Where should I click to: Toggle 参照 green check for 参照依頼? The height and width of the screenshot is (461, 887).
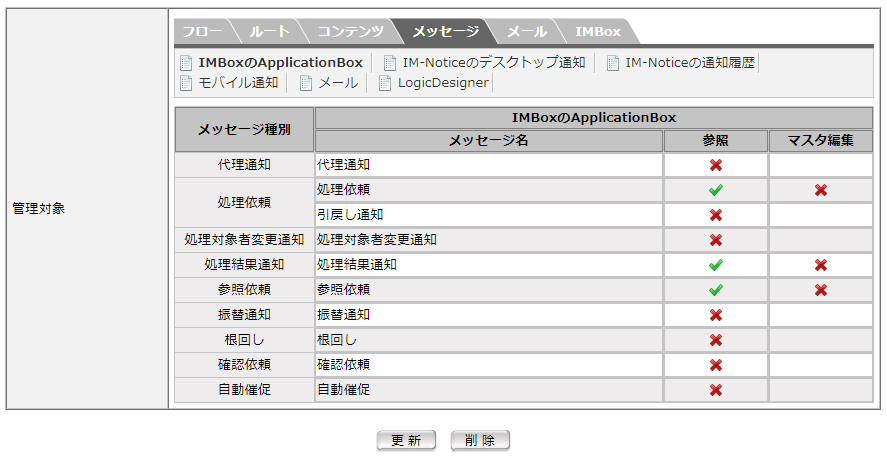(x=716, y=290)
